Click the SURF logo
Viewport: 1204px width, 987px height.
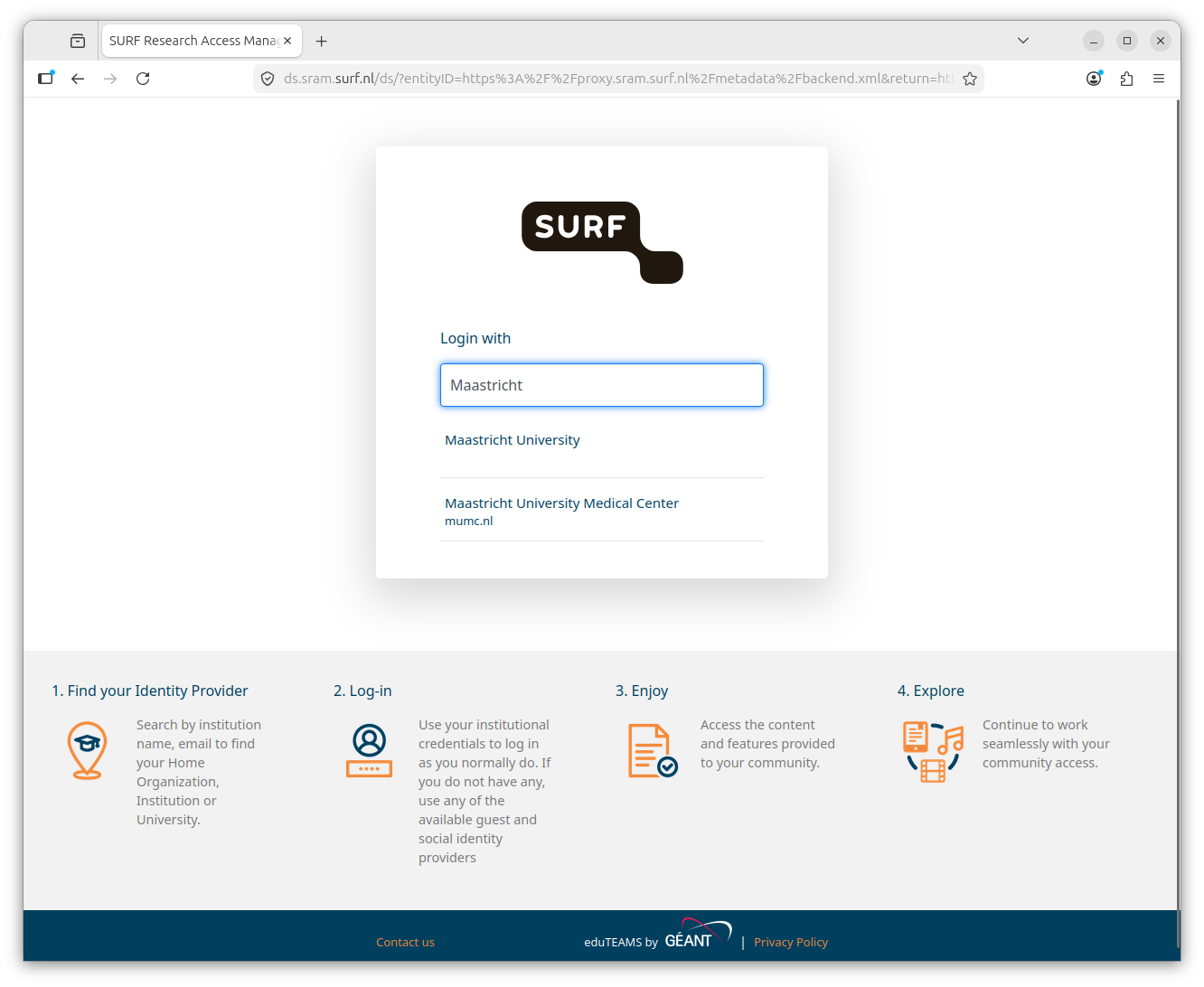[x=602, y=242]
